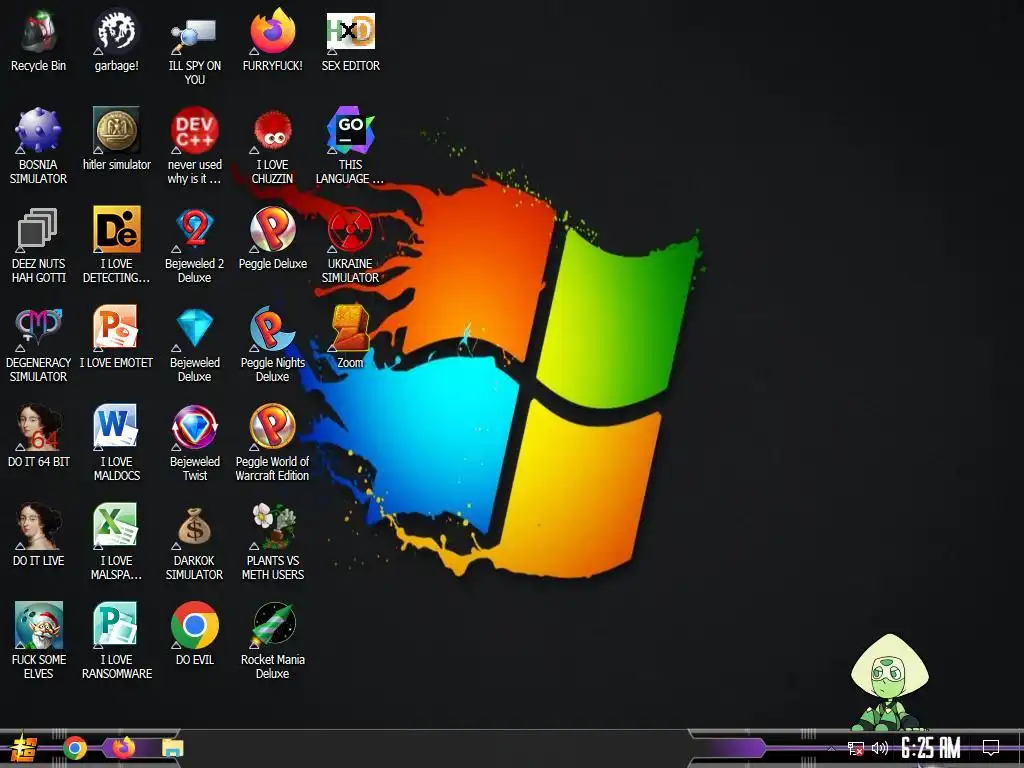Viewport: 1024px width, 768px height.
Task: Open Firefox from the taskbar
Action: click(124, 748)
